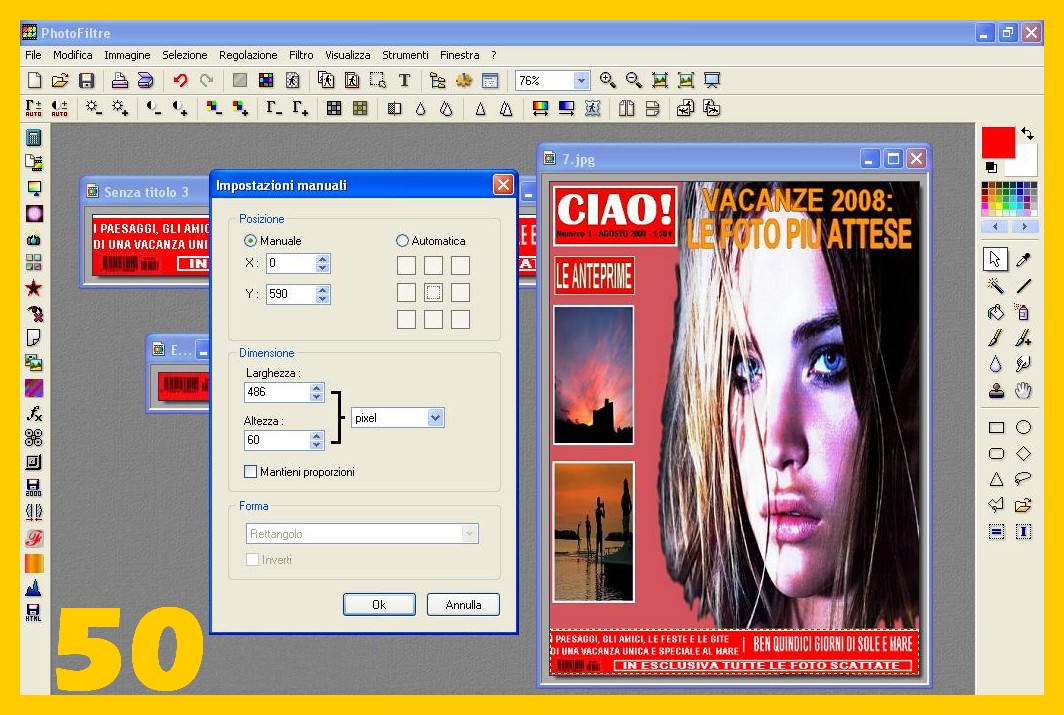
Task: Open the 76% zoom level dropdown
Action: (581, 81)
